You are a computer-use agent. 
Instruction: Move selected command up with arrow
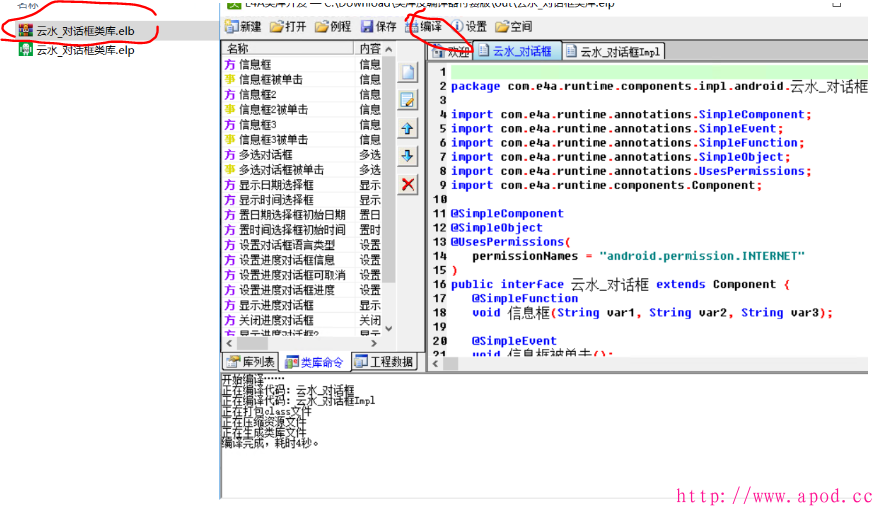(x=408, y=128)
